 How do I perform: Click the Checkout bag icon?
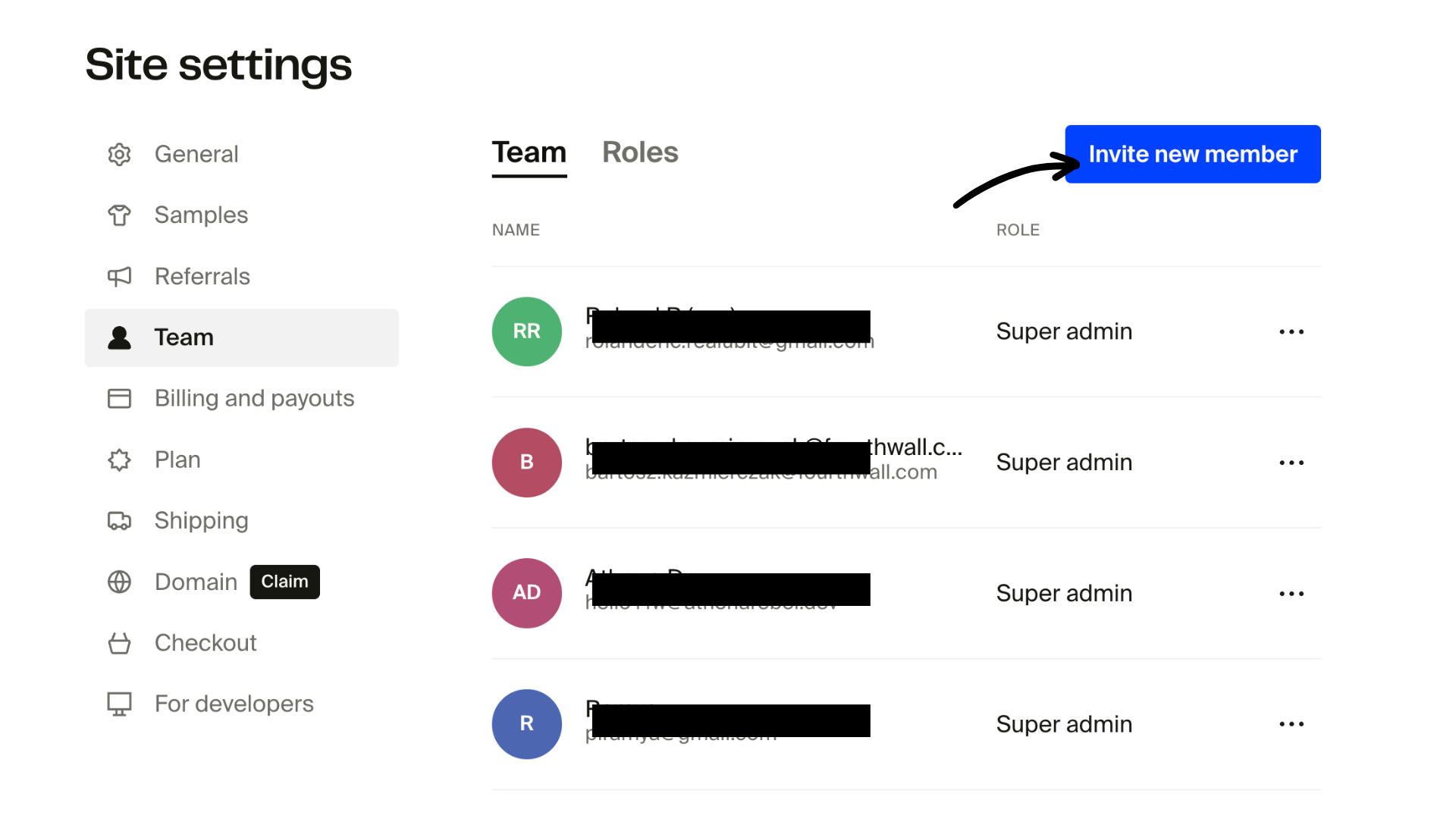click(119, 642)
